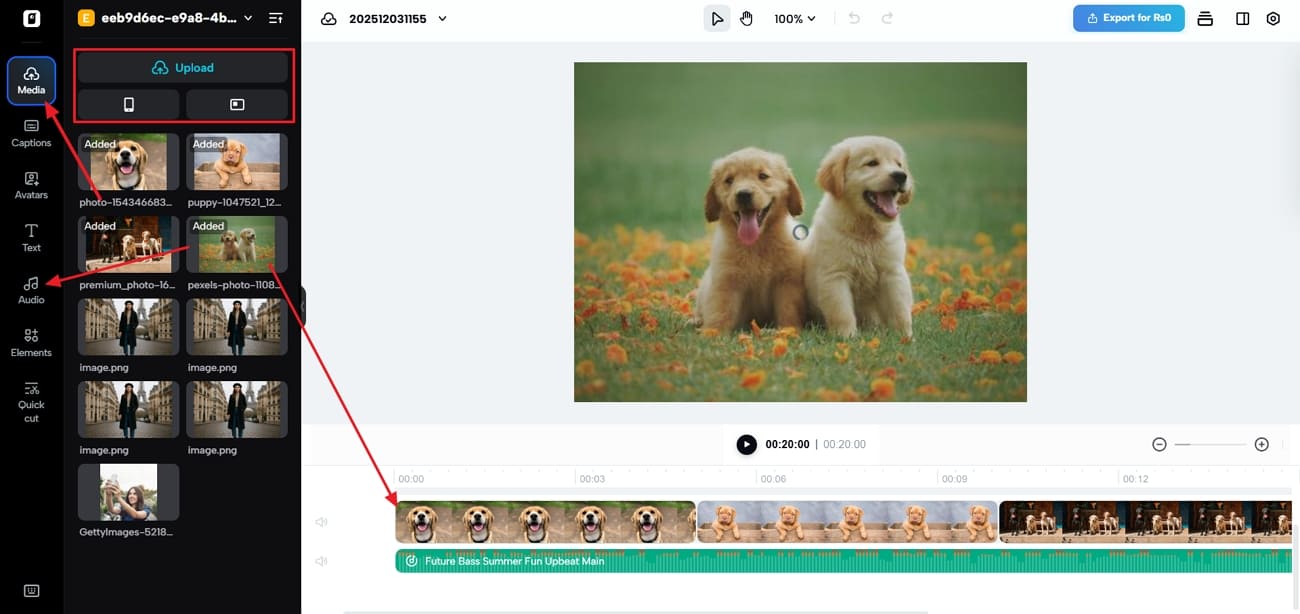The image size is (1300, 614).
Task: Expand the 100% zoom level dropdown
Action: click(795, 19)
